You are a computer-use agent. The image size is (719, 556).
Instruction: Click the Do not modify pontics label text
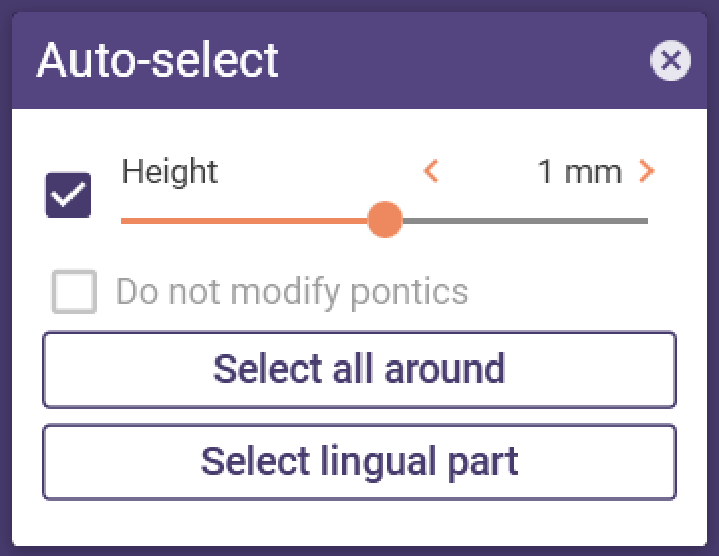(x=292, y=292)
